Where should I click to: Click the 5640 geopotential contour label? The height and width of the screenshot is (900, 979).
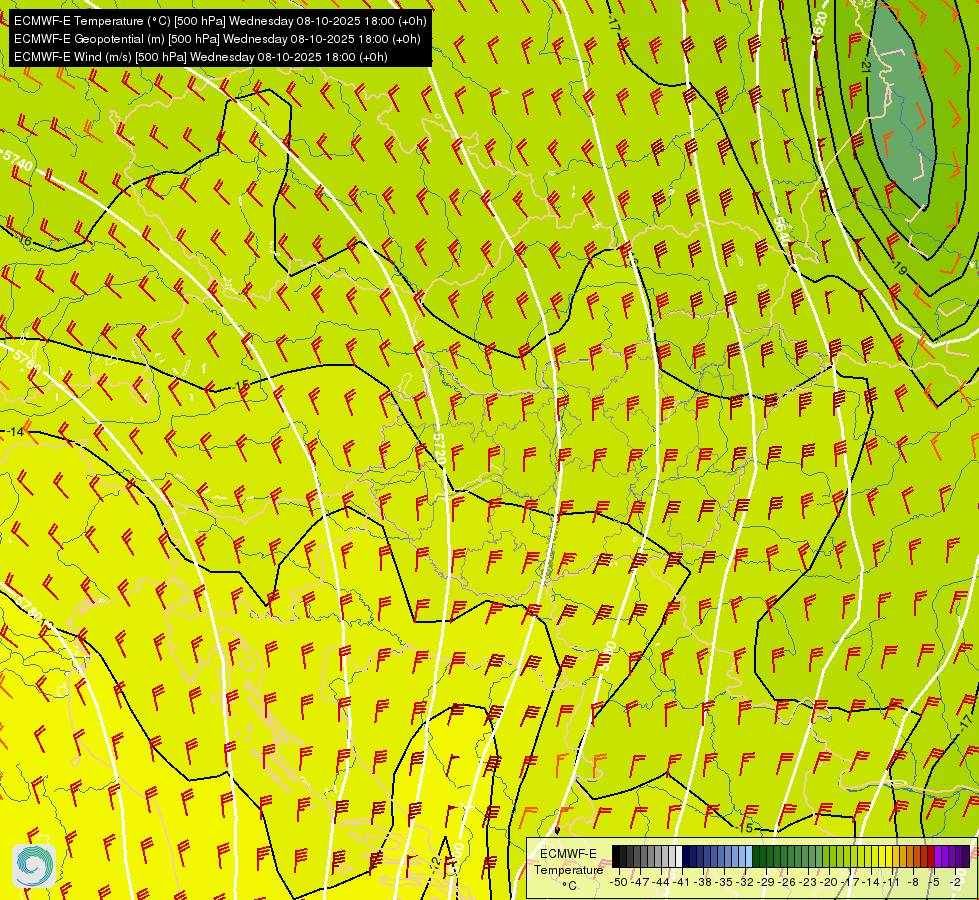(783, 232)
